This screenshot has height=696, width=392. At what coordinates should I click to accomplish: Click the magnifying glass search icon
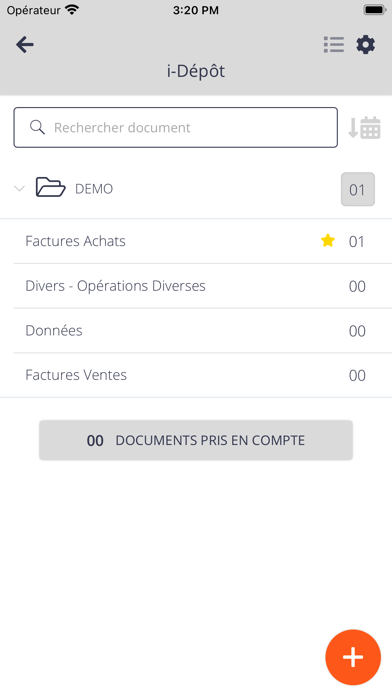tap(37, 127)
